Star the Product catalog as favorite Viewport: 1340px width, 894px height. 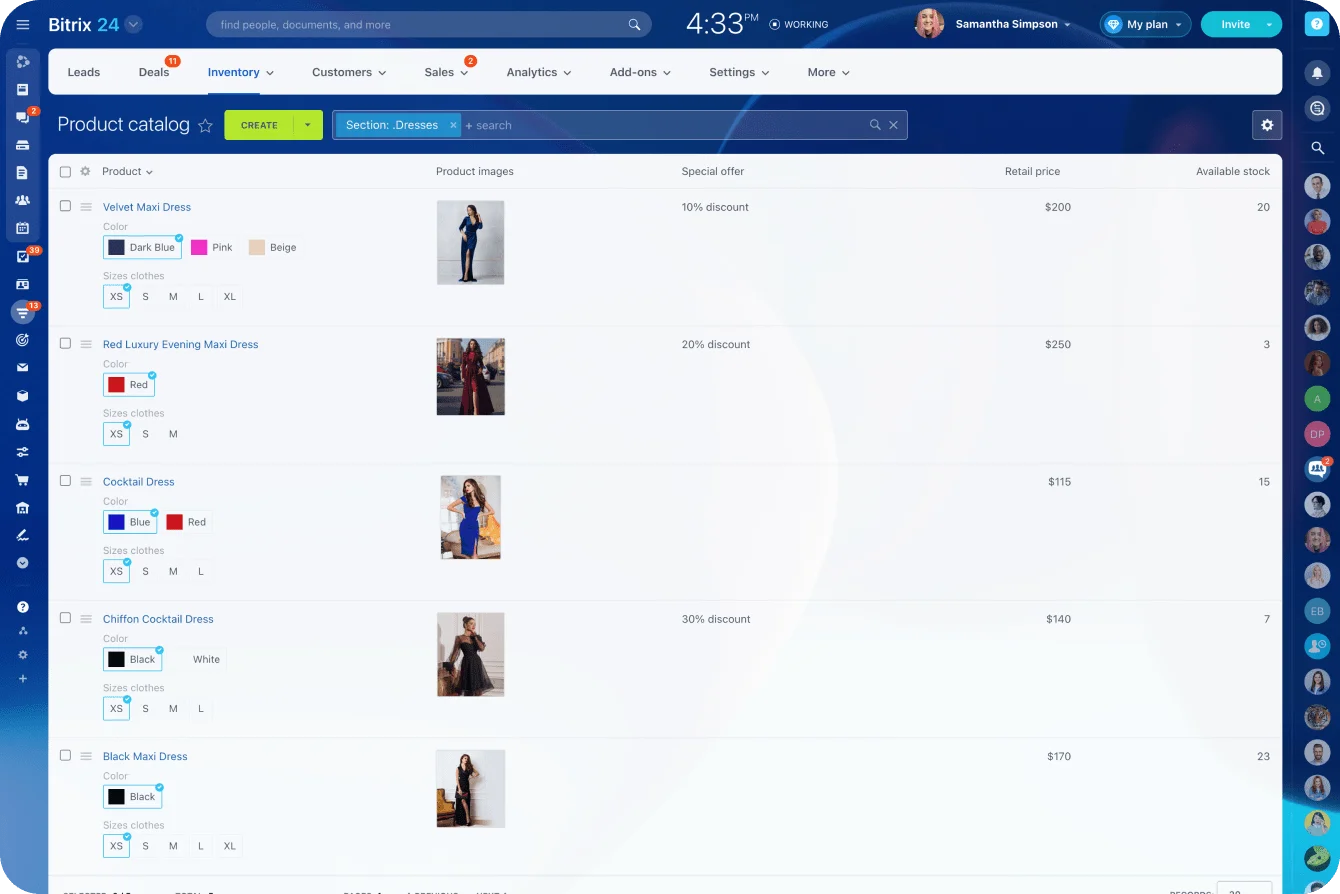pos(205,125)
